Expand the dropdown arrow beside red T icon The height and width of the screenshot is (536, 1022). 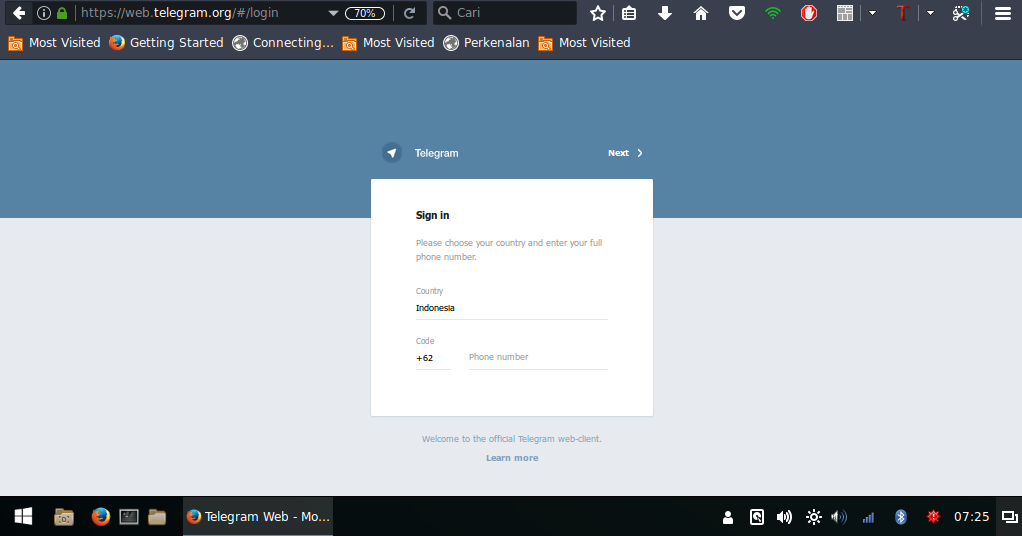point(930,13)
